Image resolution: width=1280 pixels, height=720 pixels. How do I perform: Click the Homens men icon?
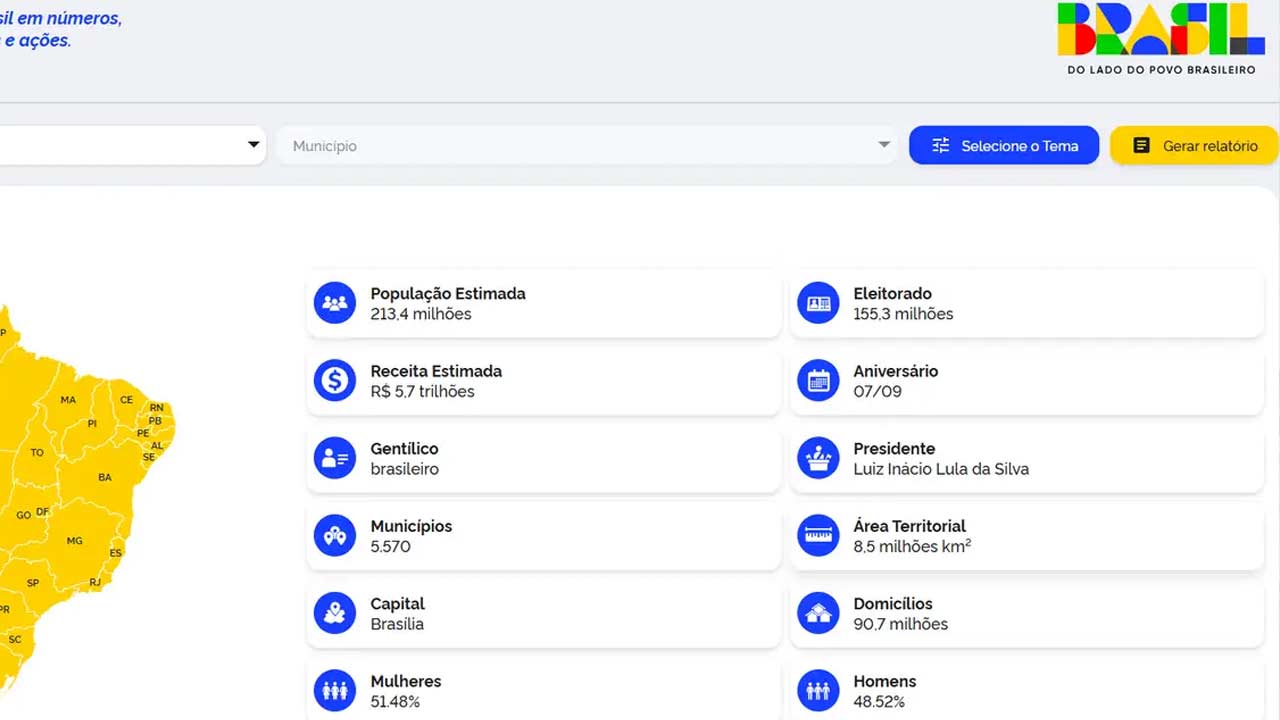pyautogui.click(x=818, y=691)
